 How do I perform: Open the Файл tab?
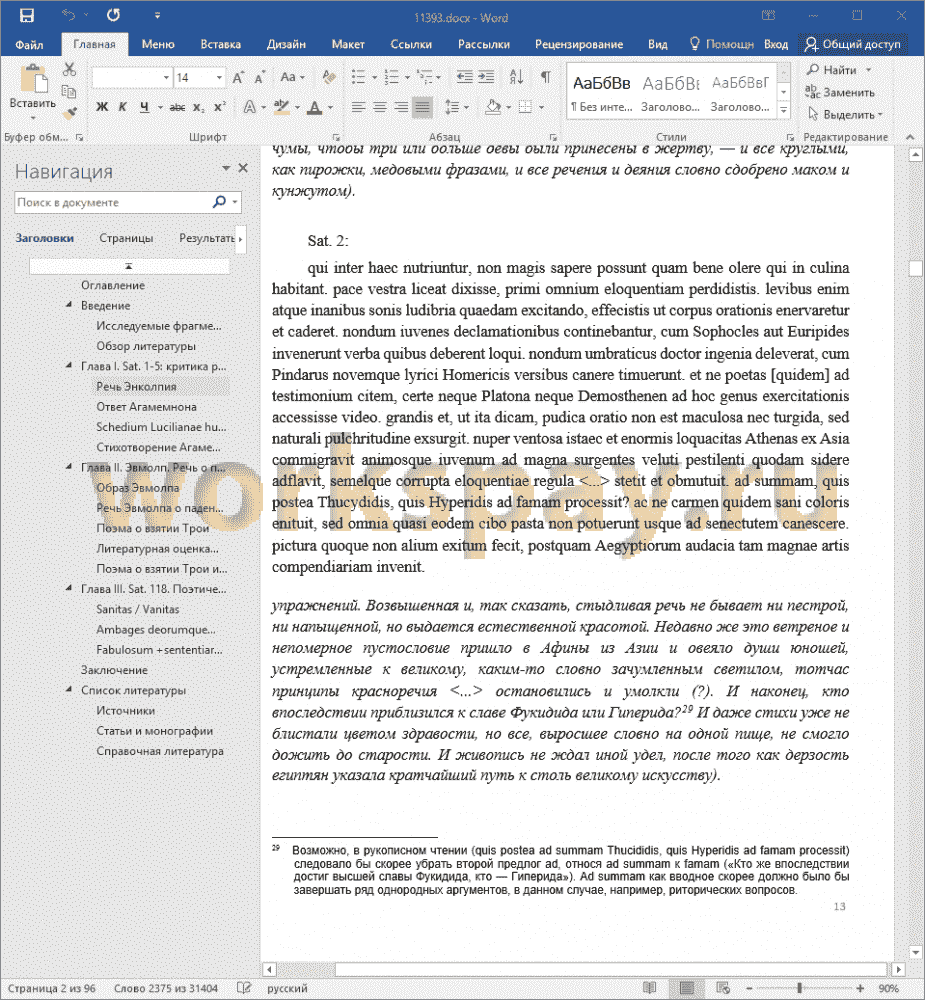(29, 44)
